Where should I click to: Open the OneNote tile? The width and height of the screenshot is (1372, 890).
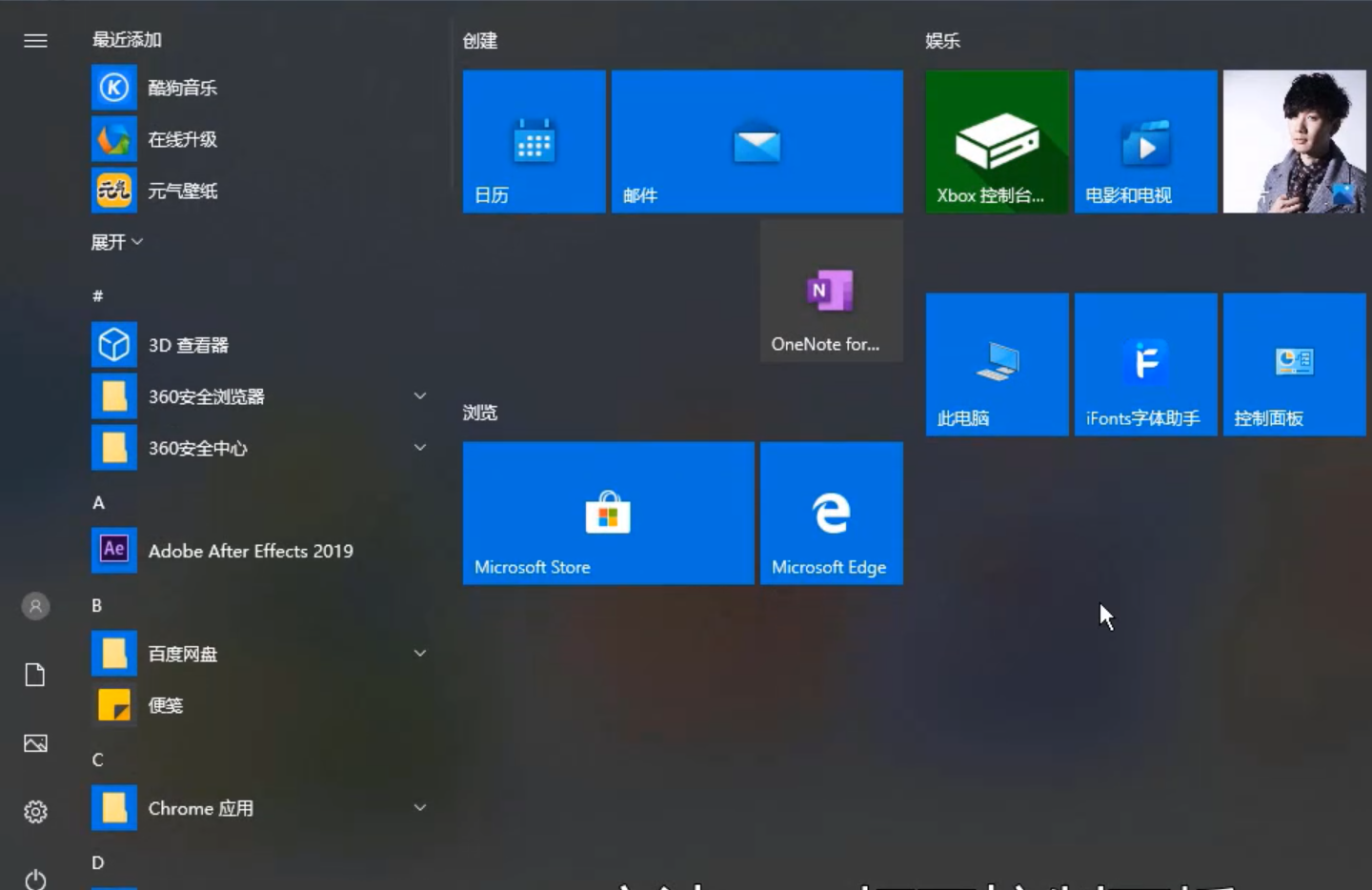(831, 291)
